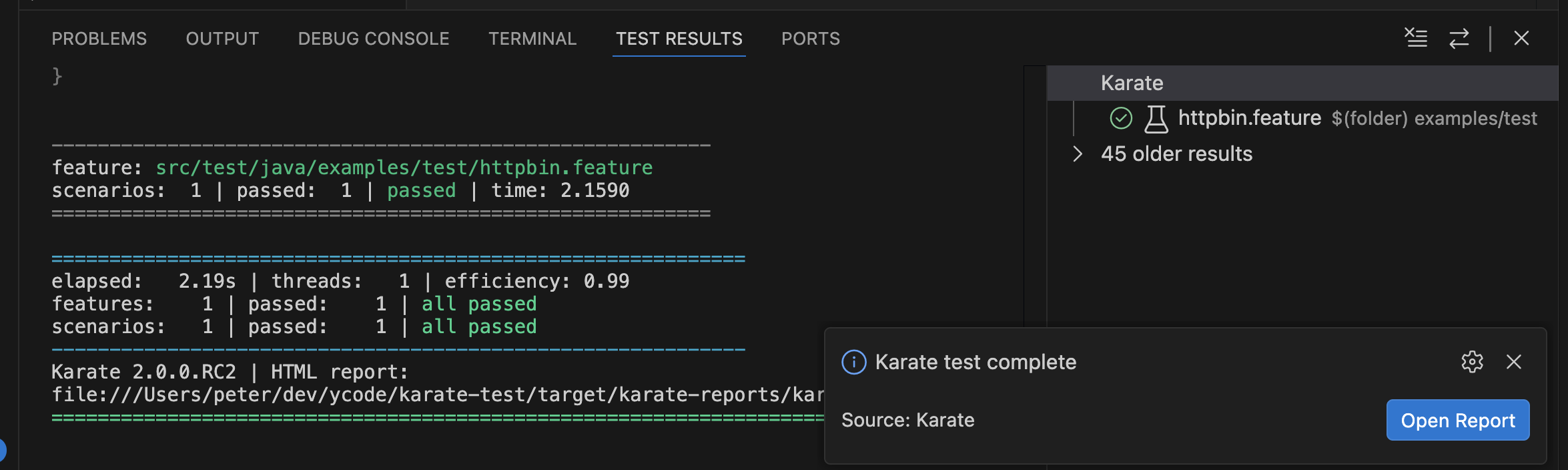Click the beaker icon beside httpbin.feature
The width and height of the screenshot is (1568, 470).
pos(1156,119)
